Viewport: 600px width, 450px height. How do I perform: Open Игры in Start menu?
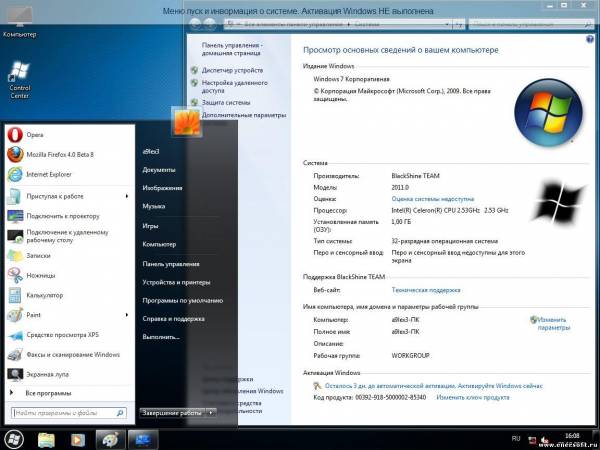[150, 226]
